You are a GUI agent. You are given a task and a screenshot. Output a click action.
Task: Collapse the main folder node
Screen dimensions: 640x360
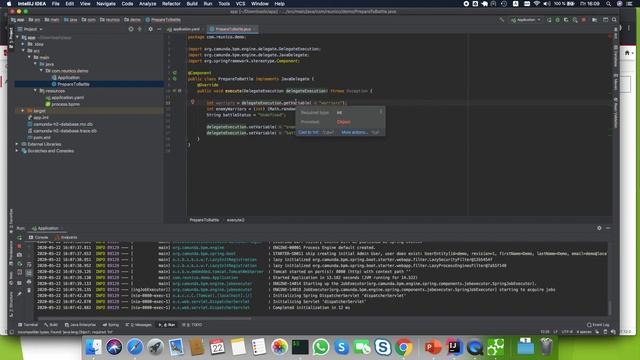tap(29, 57)
